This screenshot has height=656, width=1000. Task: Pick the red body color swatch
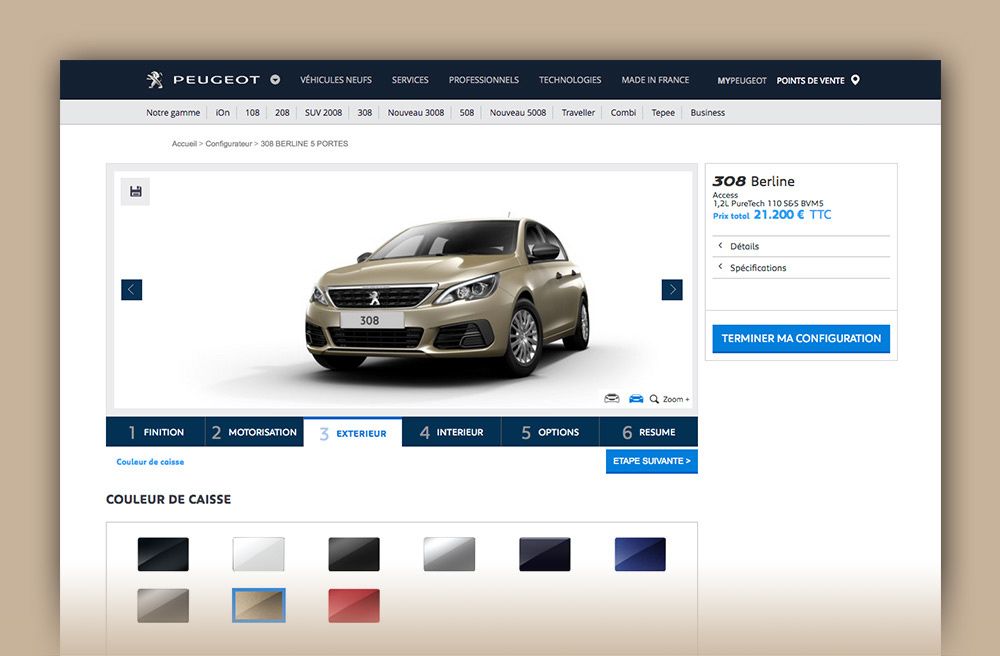click(354, 606)
